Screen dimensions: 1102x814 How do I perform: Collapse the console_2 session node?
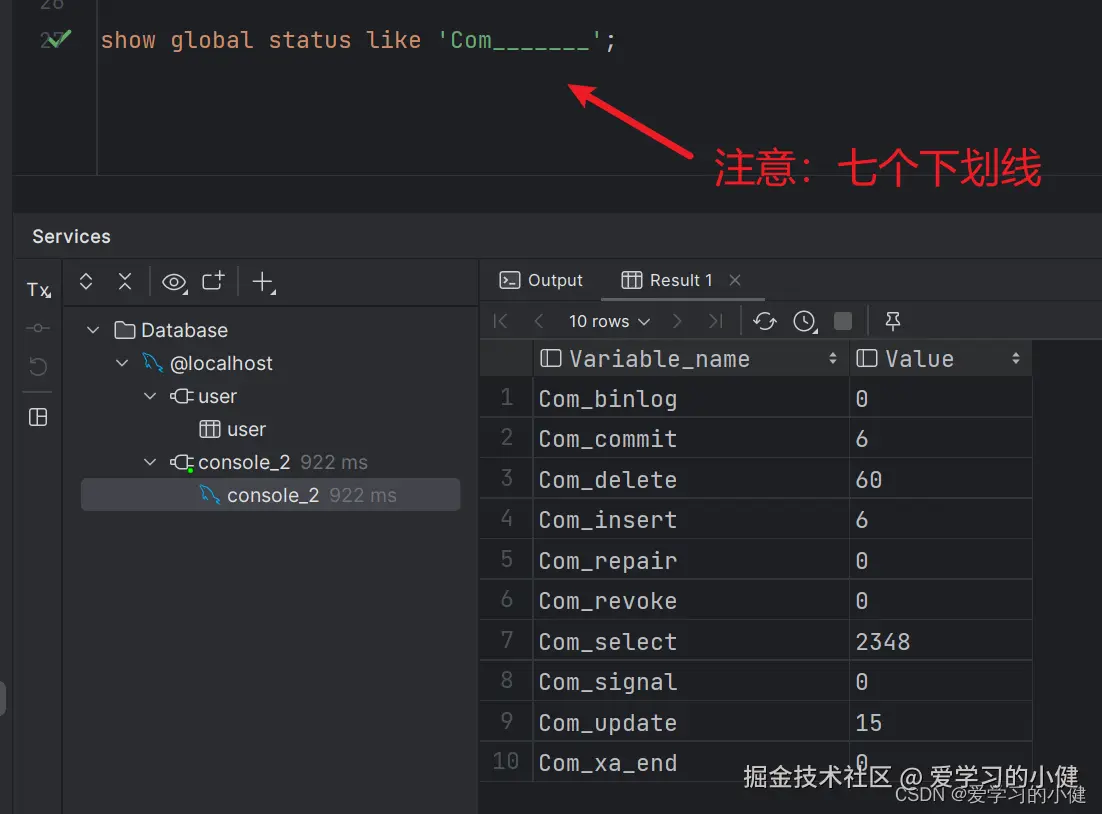click(x=150, y=462)
